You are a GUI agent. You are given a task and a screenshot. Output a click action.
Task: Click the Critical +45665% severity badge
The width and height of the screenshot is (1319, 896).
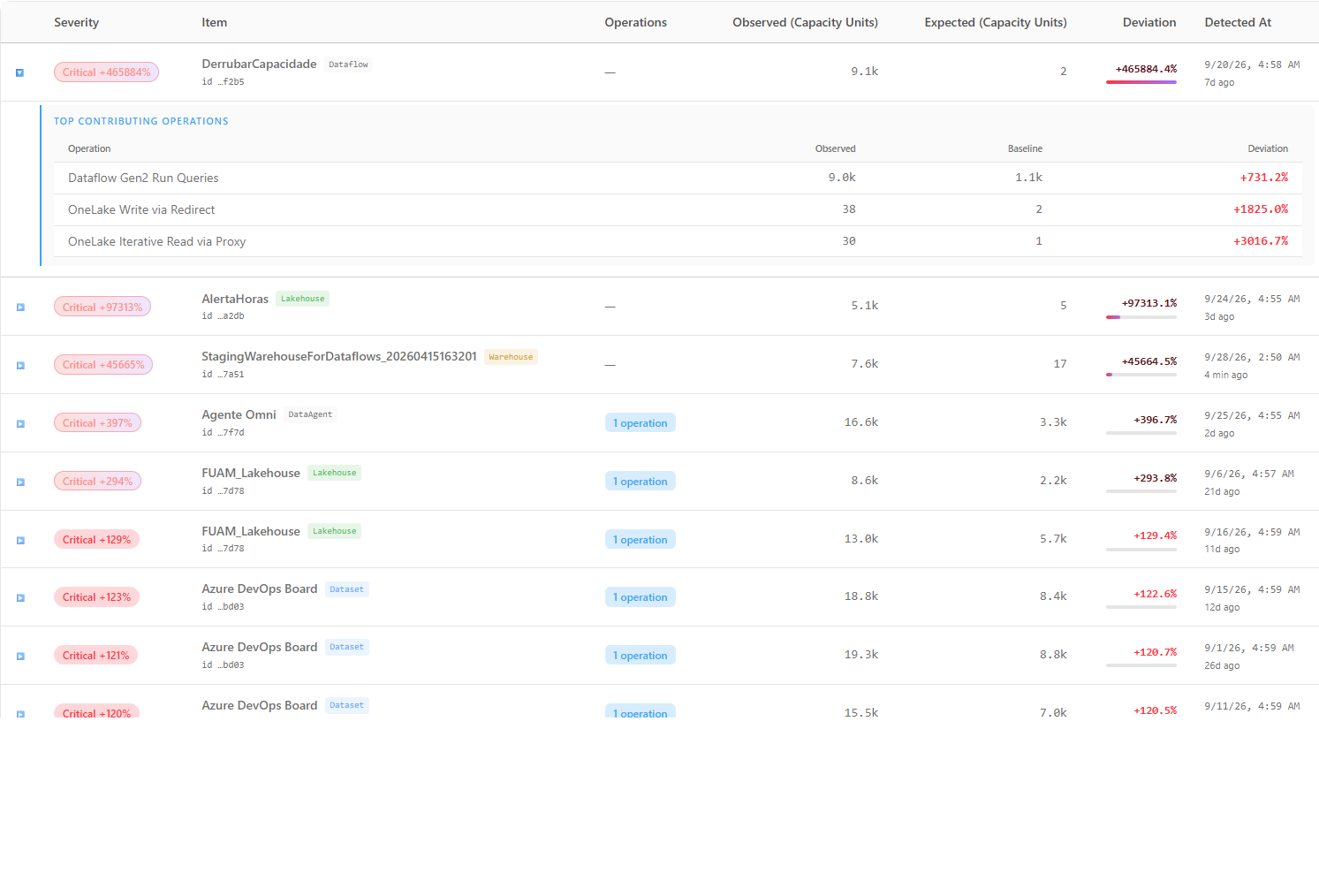click(x=103, y=365)
